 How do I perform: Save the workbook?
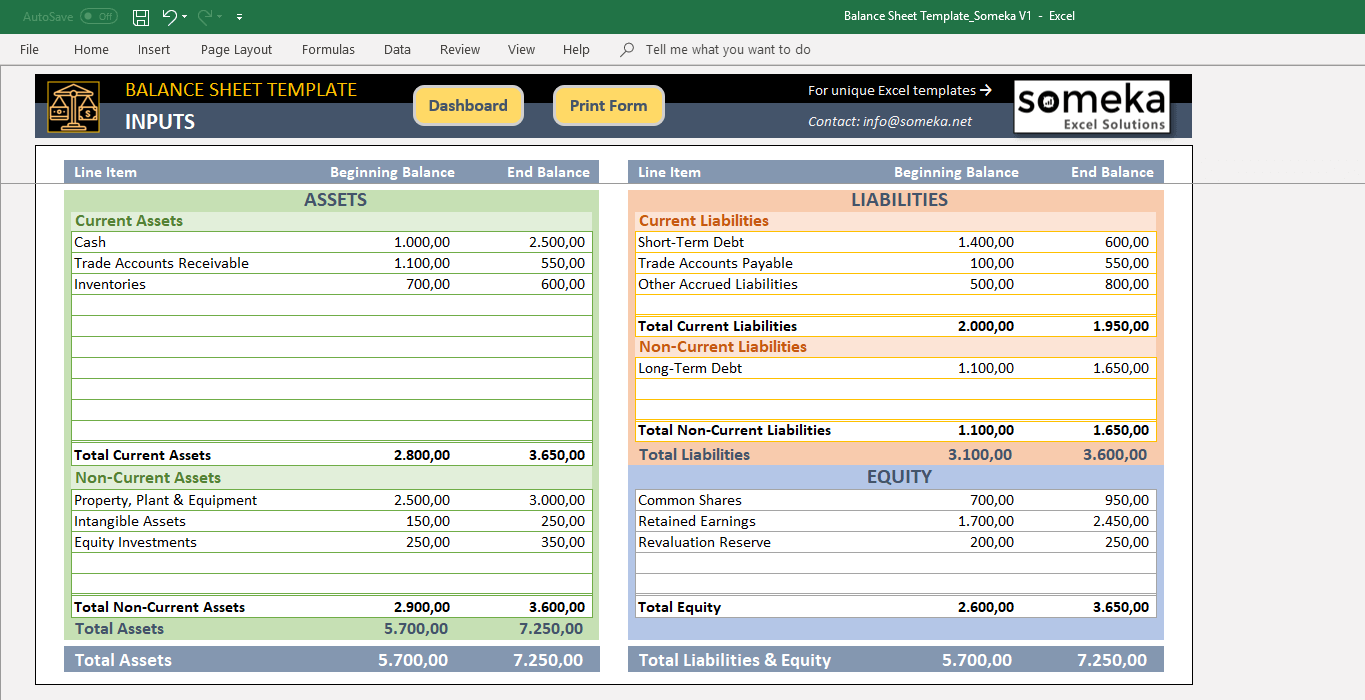pos(140,17)
